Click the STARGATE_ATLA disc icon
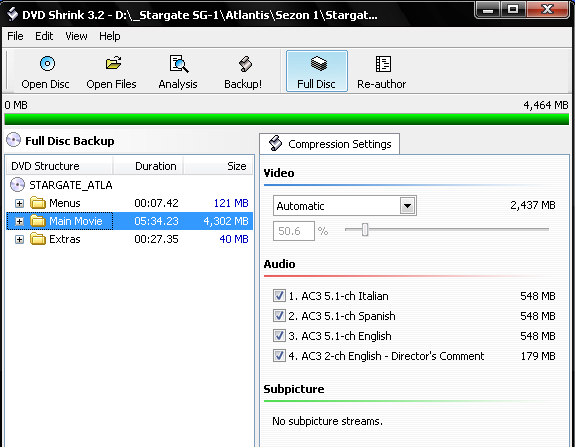This screenshot has height=447, width=575. [17, 185]
